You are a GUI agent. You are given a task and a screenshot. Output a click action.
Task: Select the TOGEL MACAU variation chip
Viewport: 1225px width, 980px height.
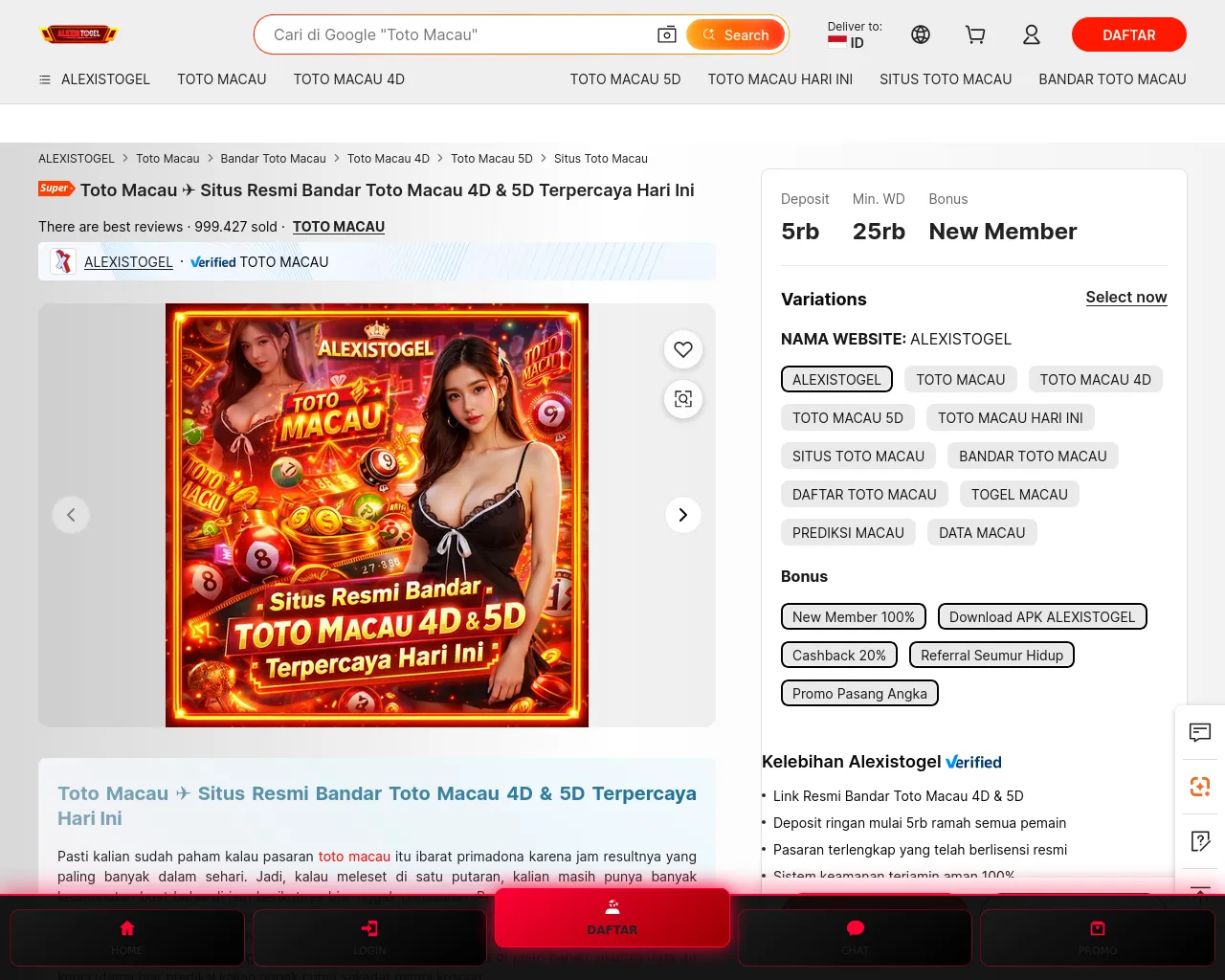(x=1019, y=495)
